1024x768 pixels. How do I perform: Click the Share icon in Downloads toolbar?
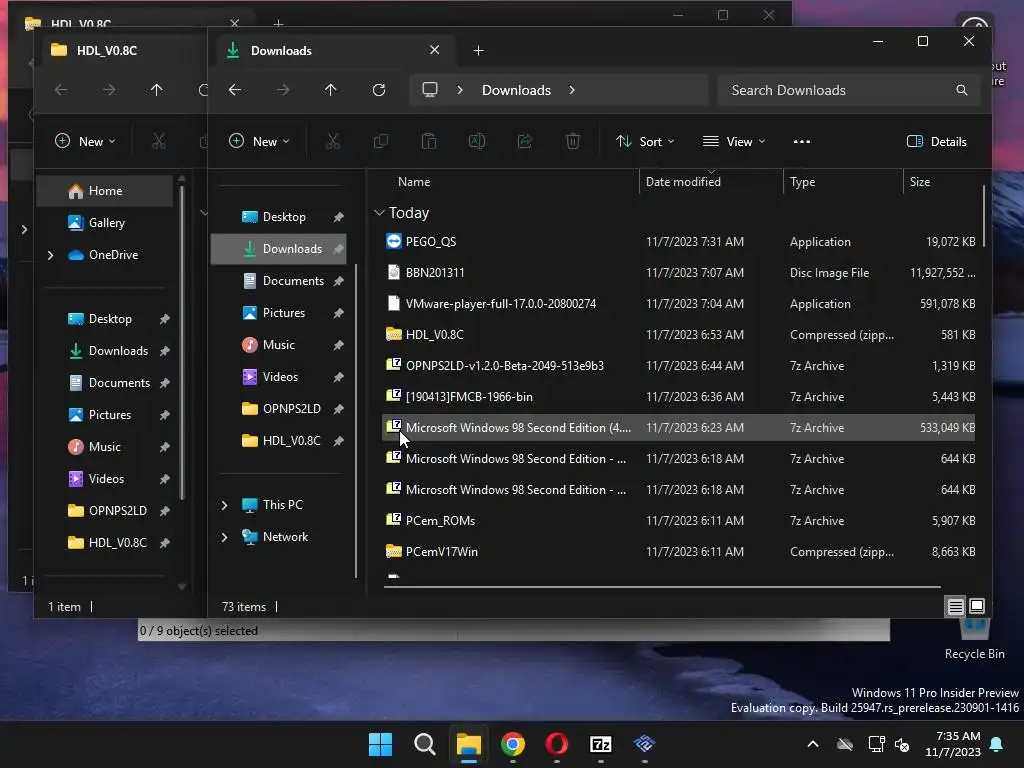click(525, 141)
